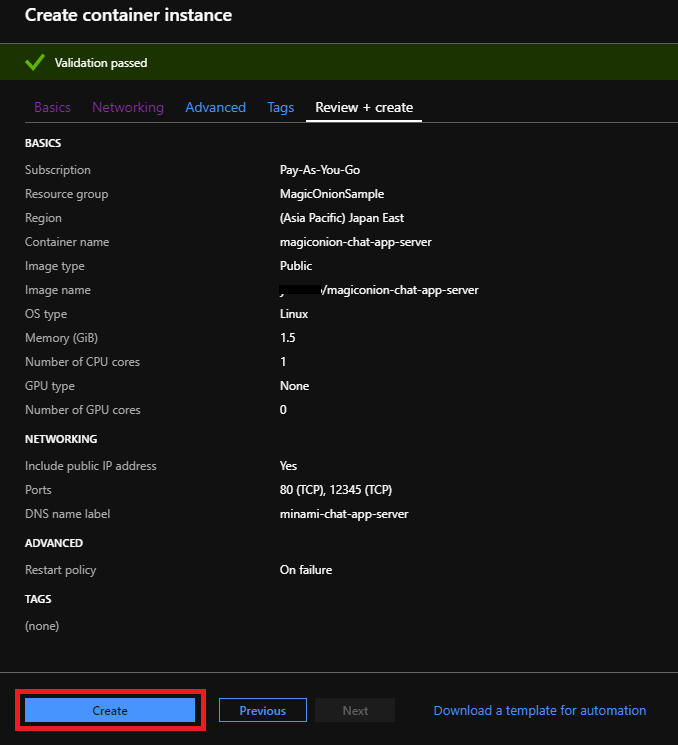Select the Public image type value

(x=296, y=266)
